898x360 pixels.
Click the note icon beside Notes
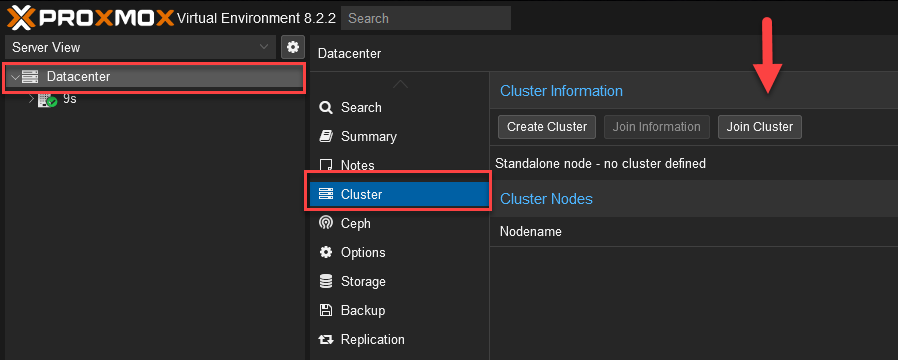tap(326, 166)
